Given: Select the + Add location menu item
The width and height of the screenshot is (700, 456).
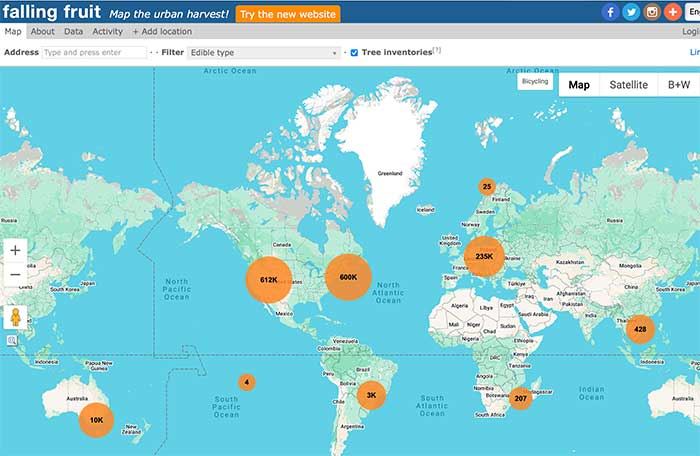Looking at the screenshot, I should (162, 31).
